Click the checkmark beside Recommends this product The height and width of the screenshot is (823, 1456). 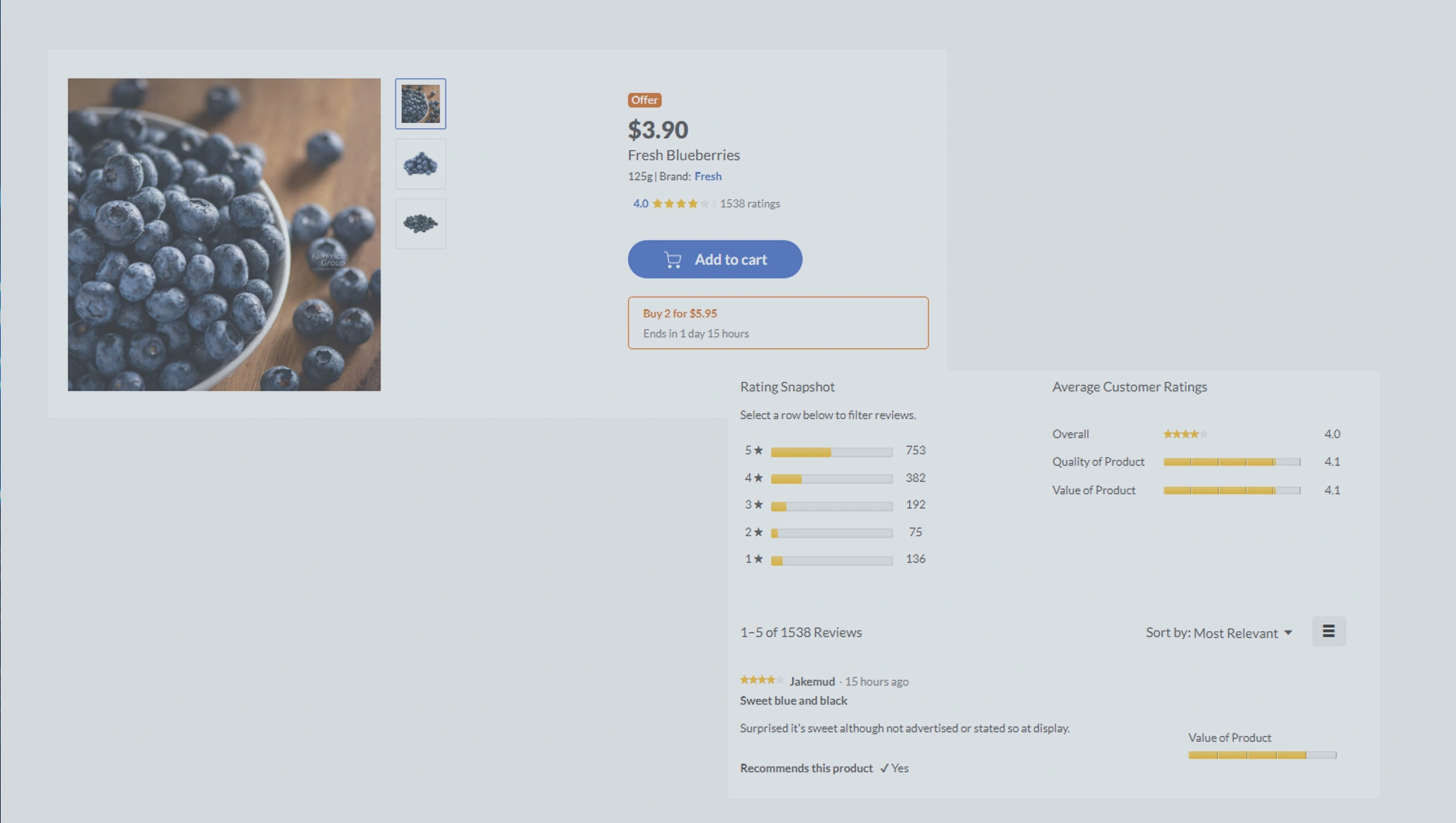[x=884, y=768]
